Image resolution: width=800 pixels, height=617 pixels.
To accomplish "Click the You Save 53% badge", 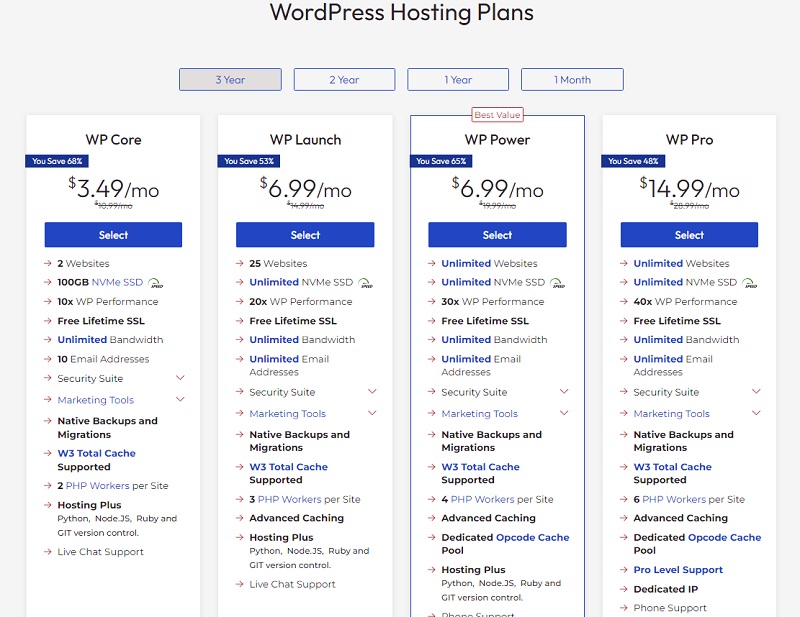I will coord(248,161).
